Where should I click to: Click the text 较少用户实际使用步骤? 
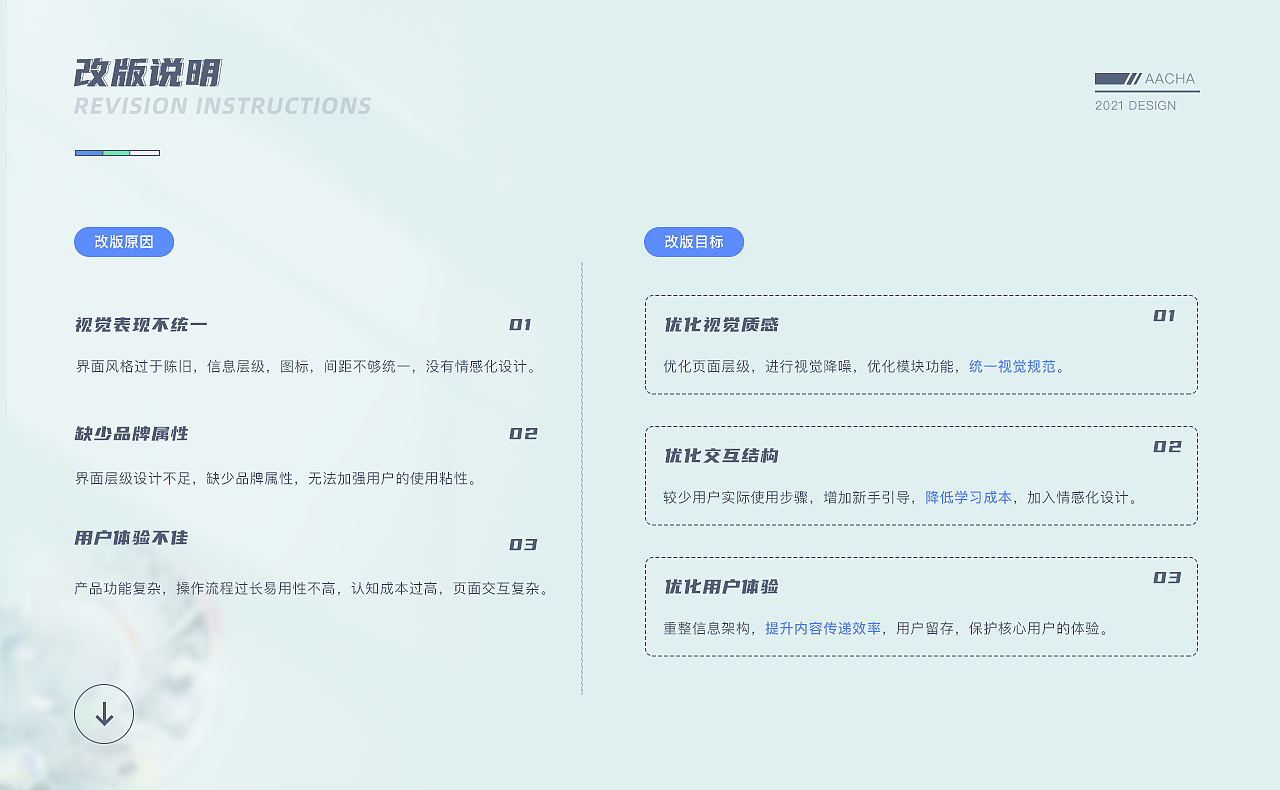pyautogui.click(x=736, y=497)
